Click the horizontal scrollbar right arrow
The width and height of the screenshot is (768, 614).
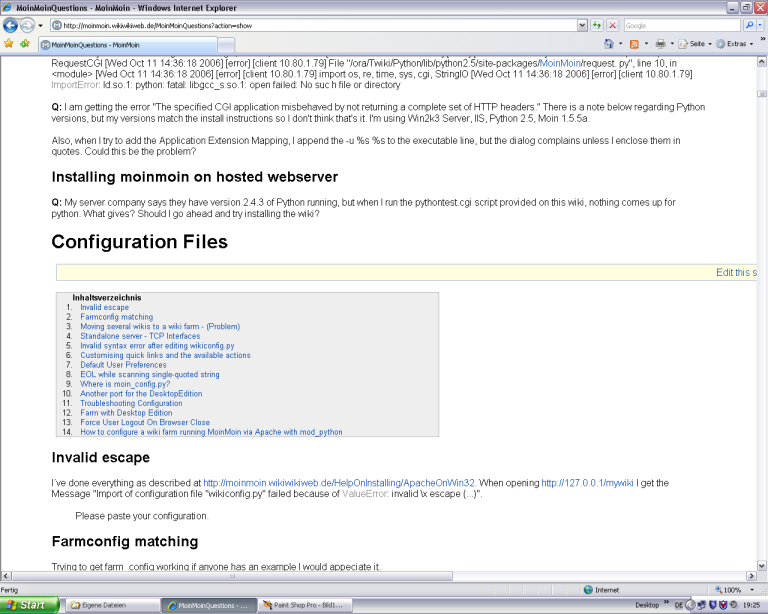(x=752, y=576)
